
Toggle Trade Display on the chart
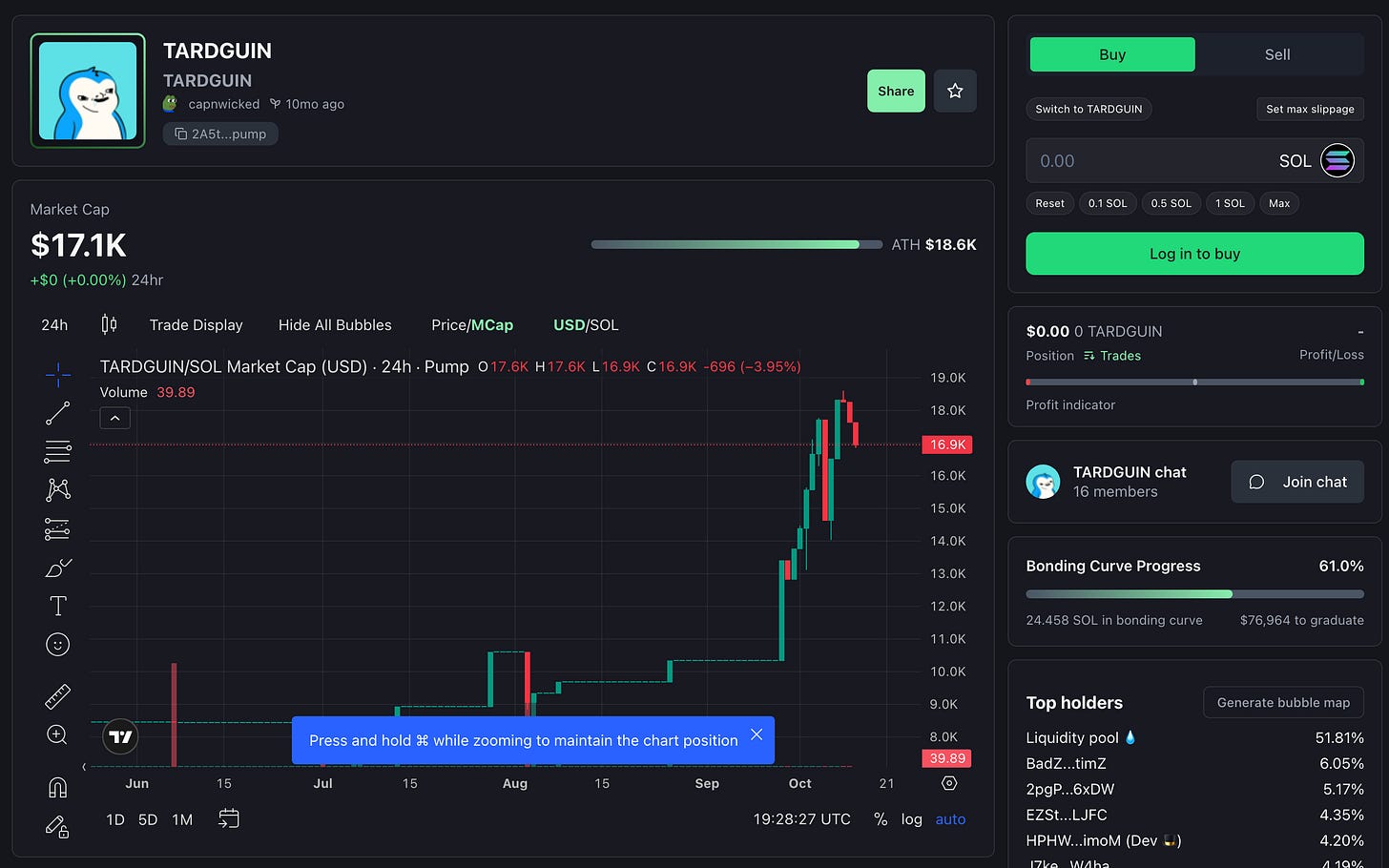197,325
